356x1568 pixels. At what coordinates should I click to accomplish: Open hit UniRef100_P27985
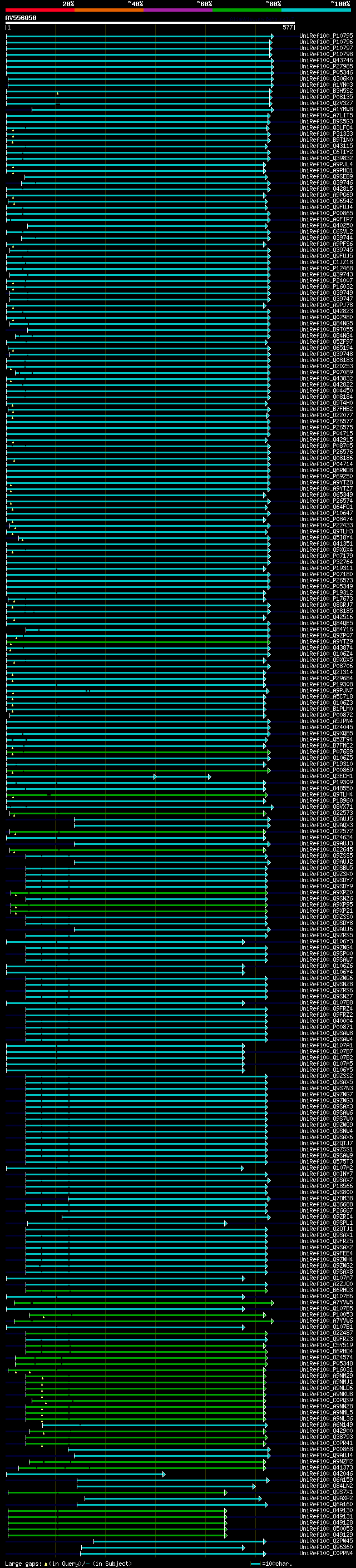(326, 66)
